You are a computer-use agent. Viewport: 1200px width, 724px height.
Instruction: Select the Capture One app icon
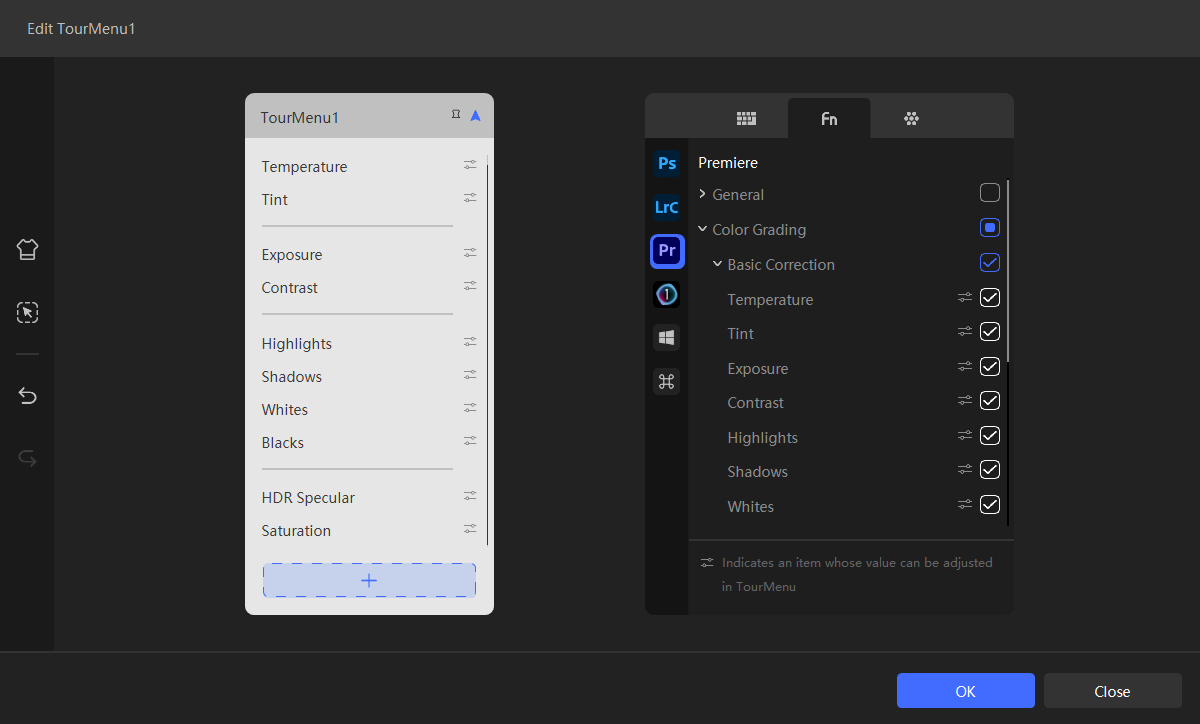667,294
